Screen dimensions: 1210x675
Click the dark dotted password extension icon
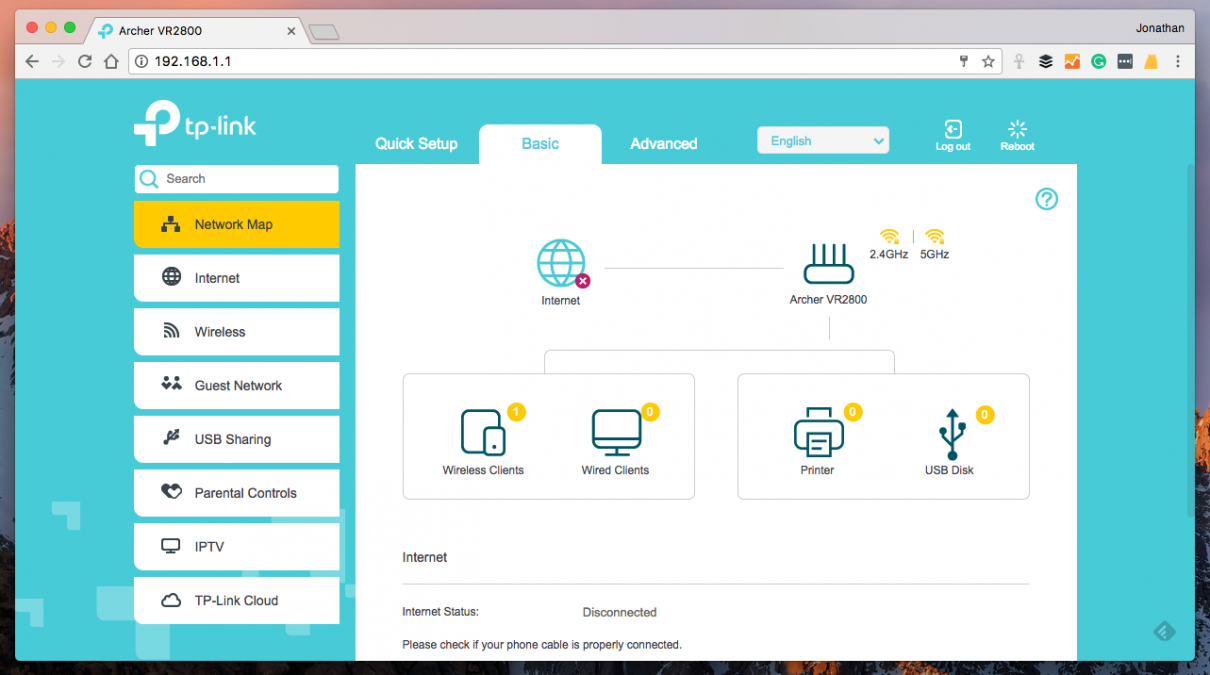pos(1125,61)
